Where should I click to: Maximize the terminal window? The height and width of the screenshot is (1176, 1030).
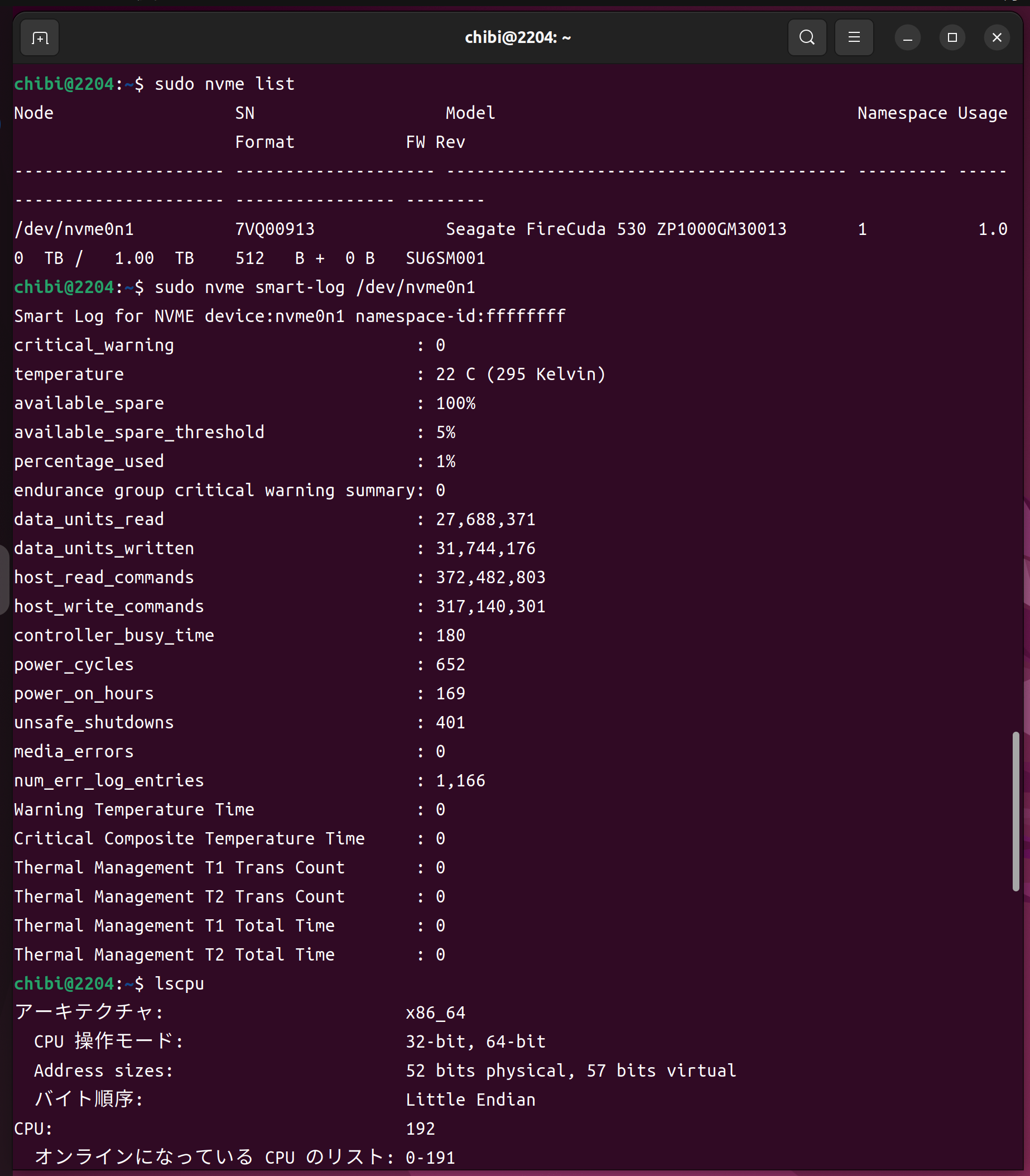pos(952,38)
